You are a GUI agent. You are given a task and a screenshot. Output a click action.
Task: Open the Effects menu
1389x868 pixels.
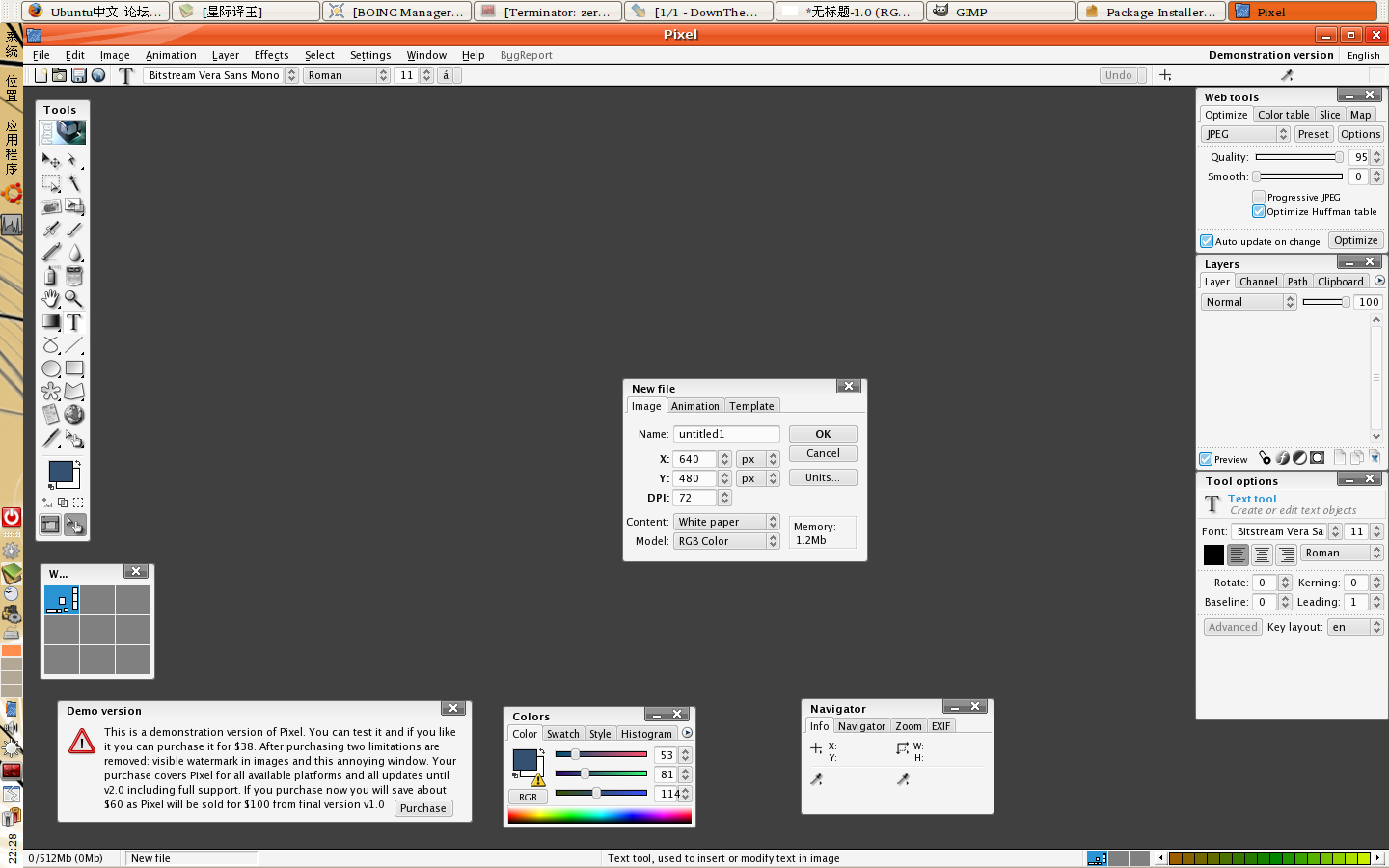tap(271, 55)
